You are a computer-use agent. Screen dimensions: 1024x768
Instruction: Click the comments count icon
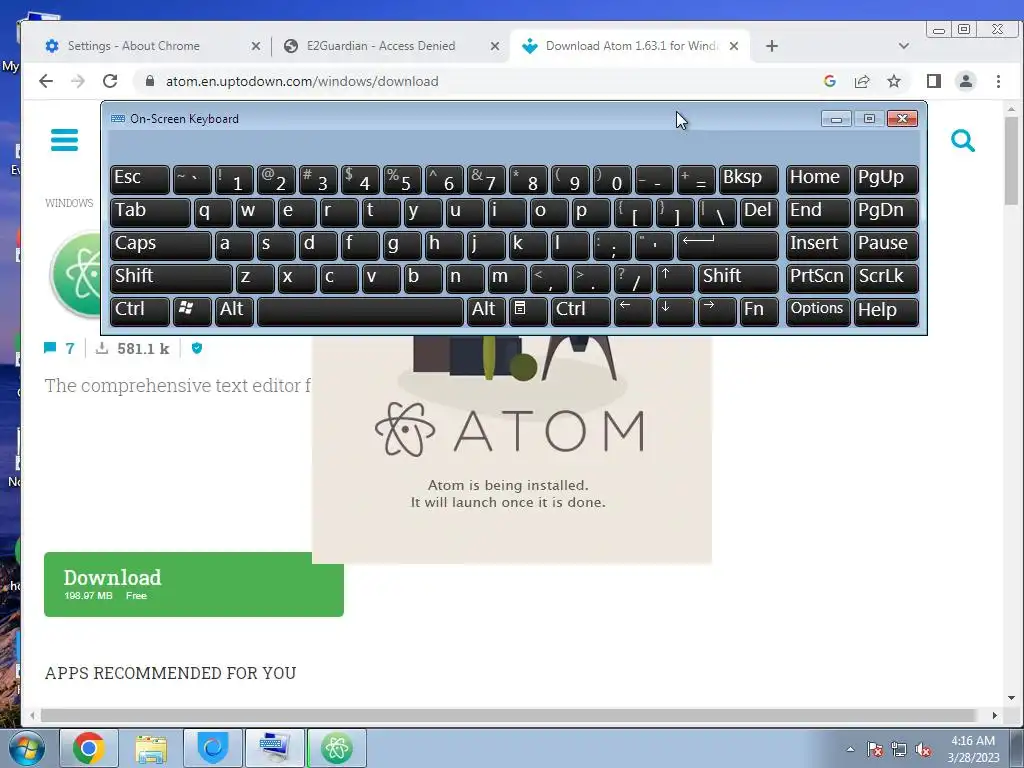[50, 348]
